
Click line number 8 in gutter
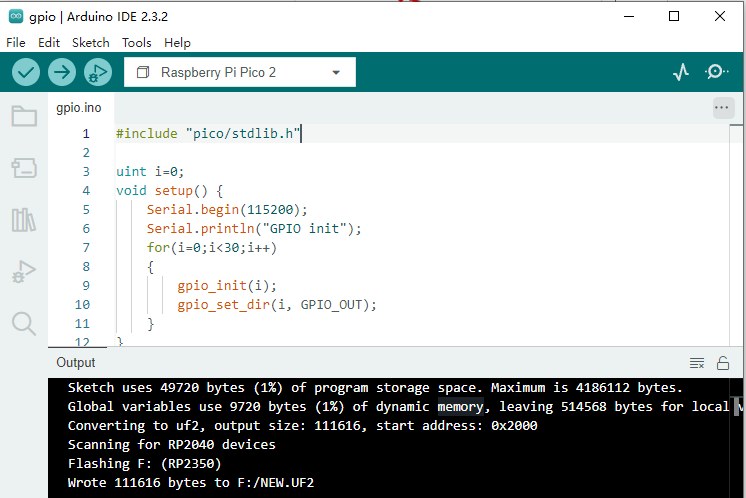click(86, 267)
